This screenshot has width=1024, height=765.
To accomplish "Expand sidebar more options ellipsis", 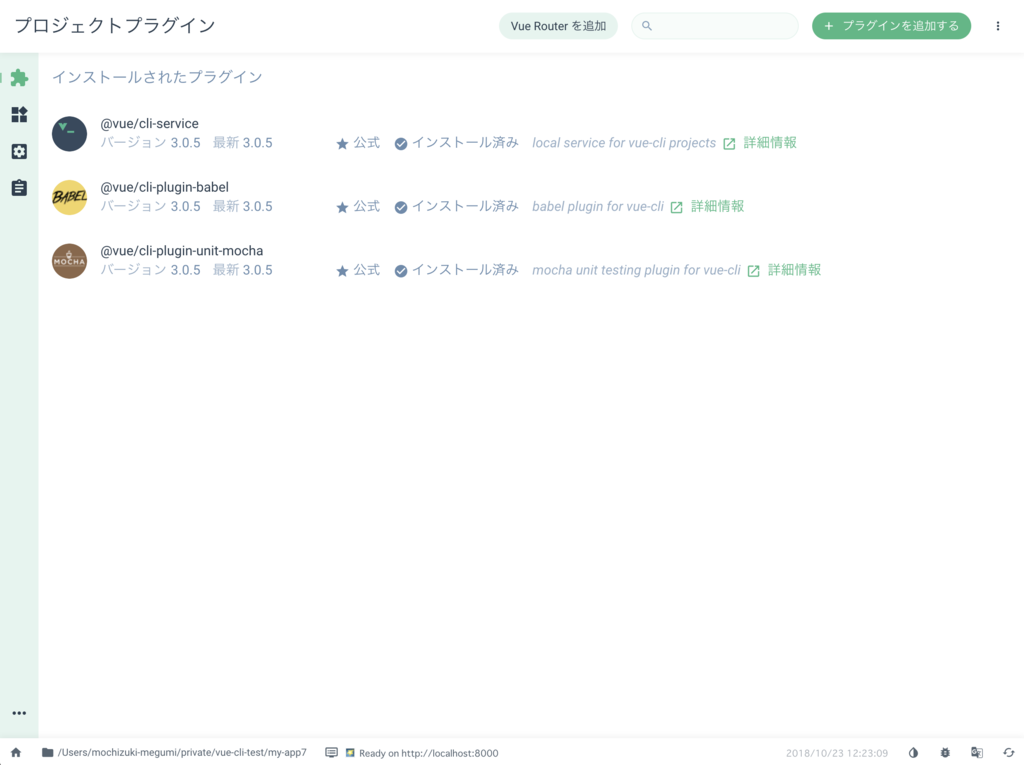I will [19, 713].
